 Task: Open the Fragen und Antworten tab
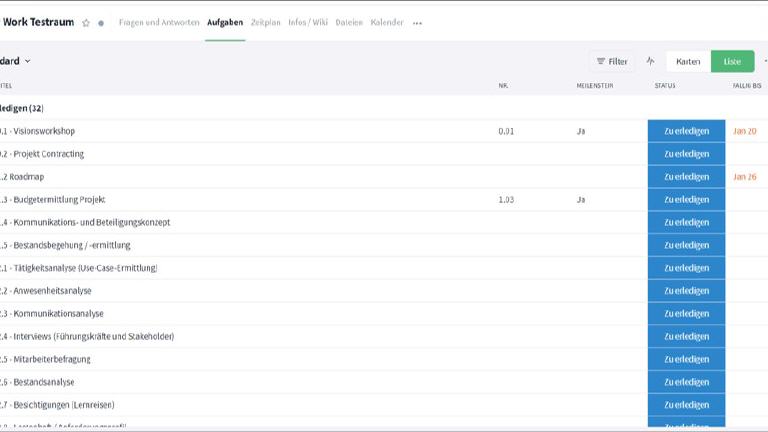pos(159,22)
